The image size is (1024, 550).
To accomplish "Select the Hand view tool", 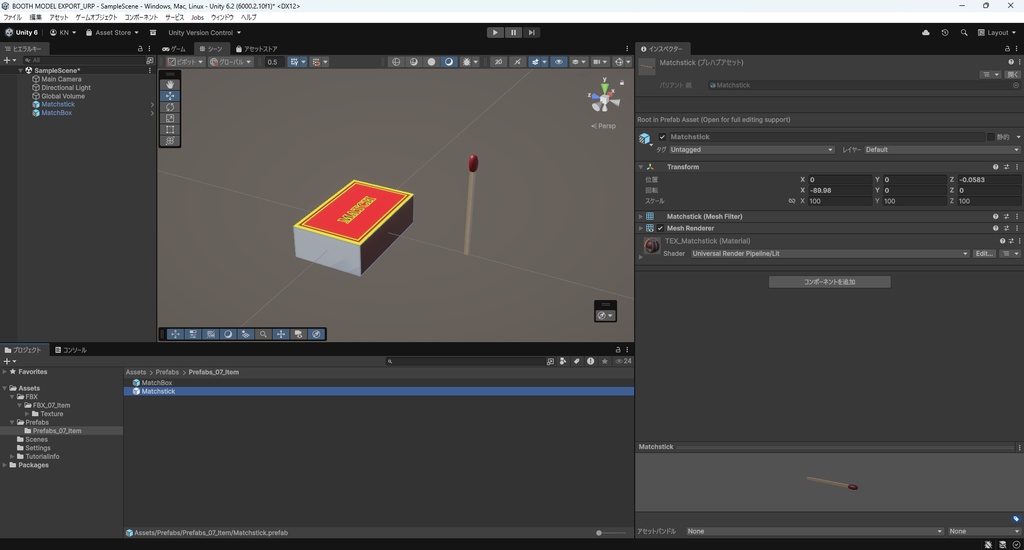I will [170, 84].
